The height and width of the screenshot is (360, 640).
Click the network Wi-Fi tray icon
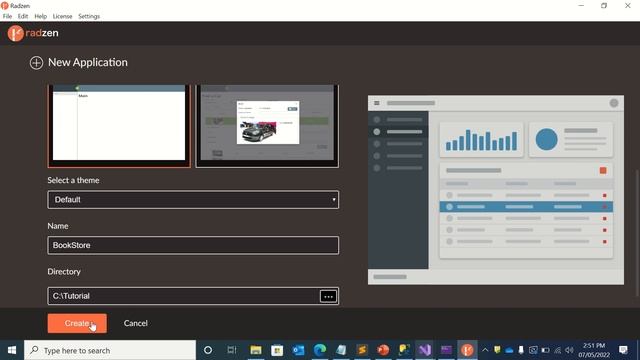pos(558,350)
